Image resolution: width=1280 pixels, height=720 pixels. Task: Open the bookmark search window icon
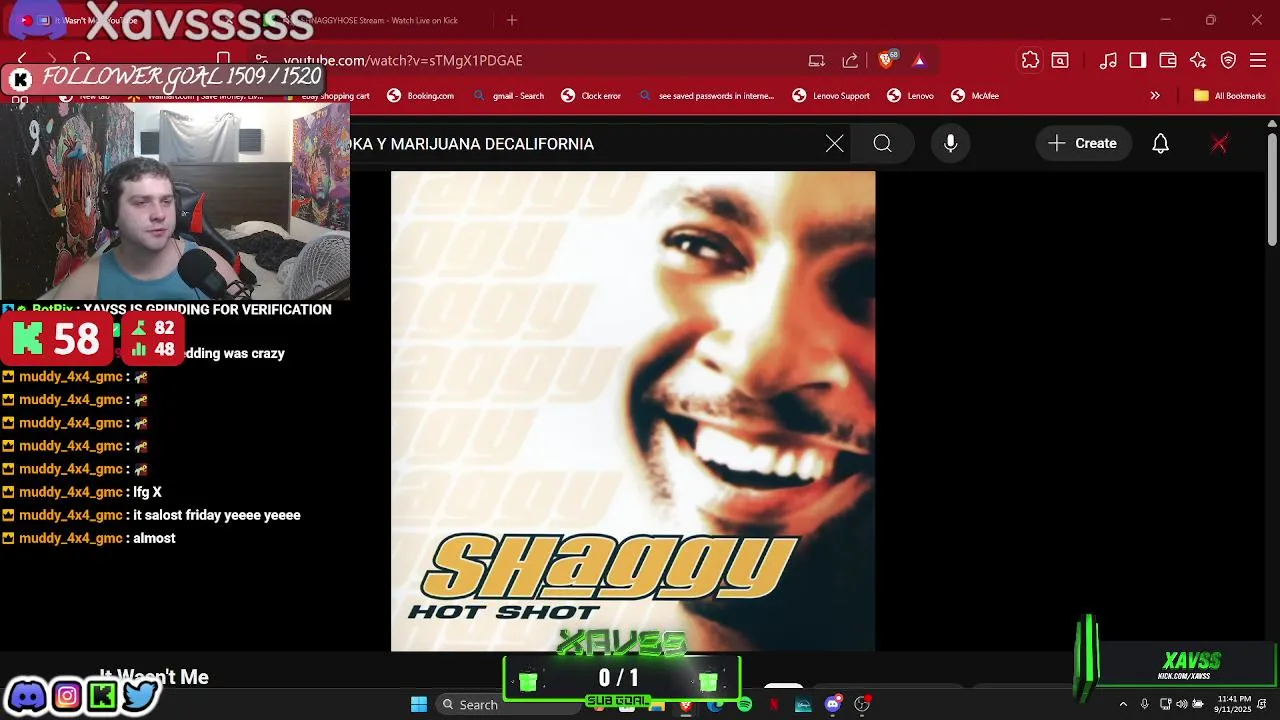1060,61
